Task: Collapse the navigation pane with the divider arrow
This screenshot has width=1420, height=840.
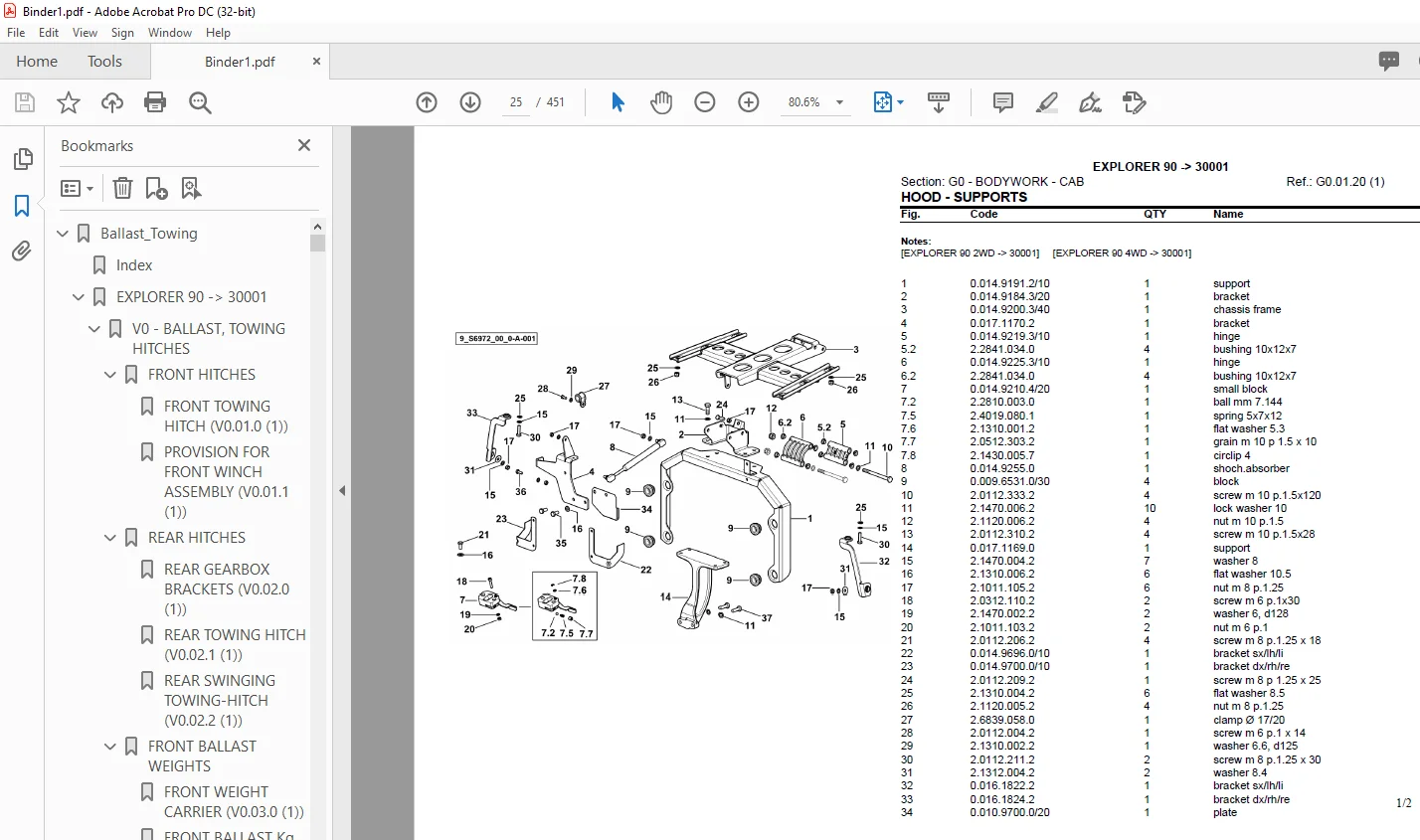Action: (x=342, y=490)
